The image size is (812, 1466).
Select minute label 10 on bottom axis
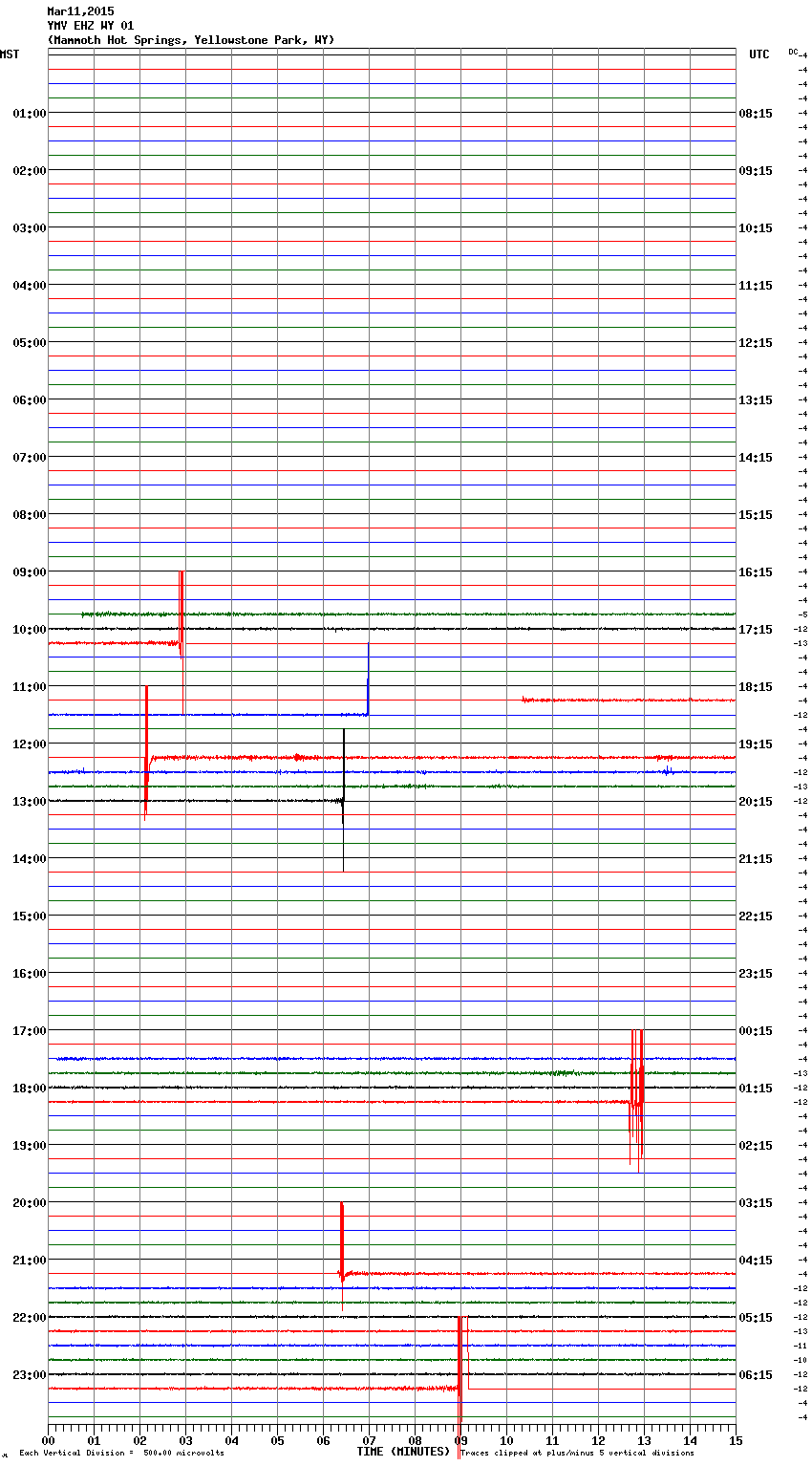click(506, 1440)
